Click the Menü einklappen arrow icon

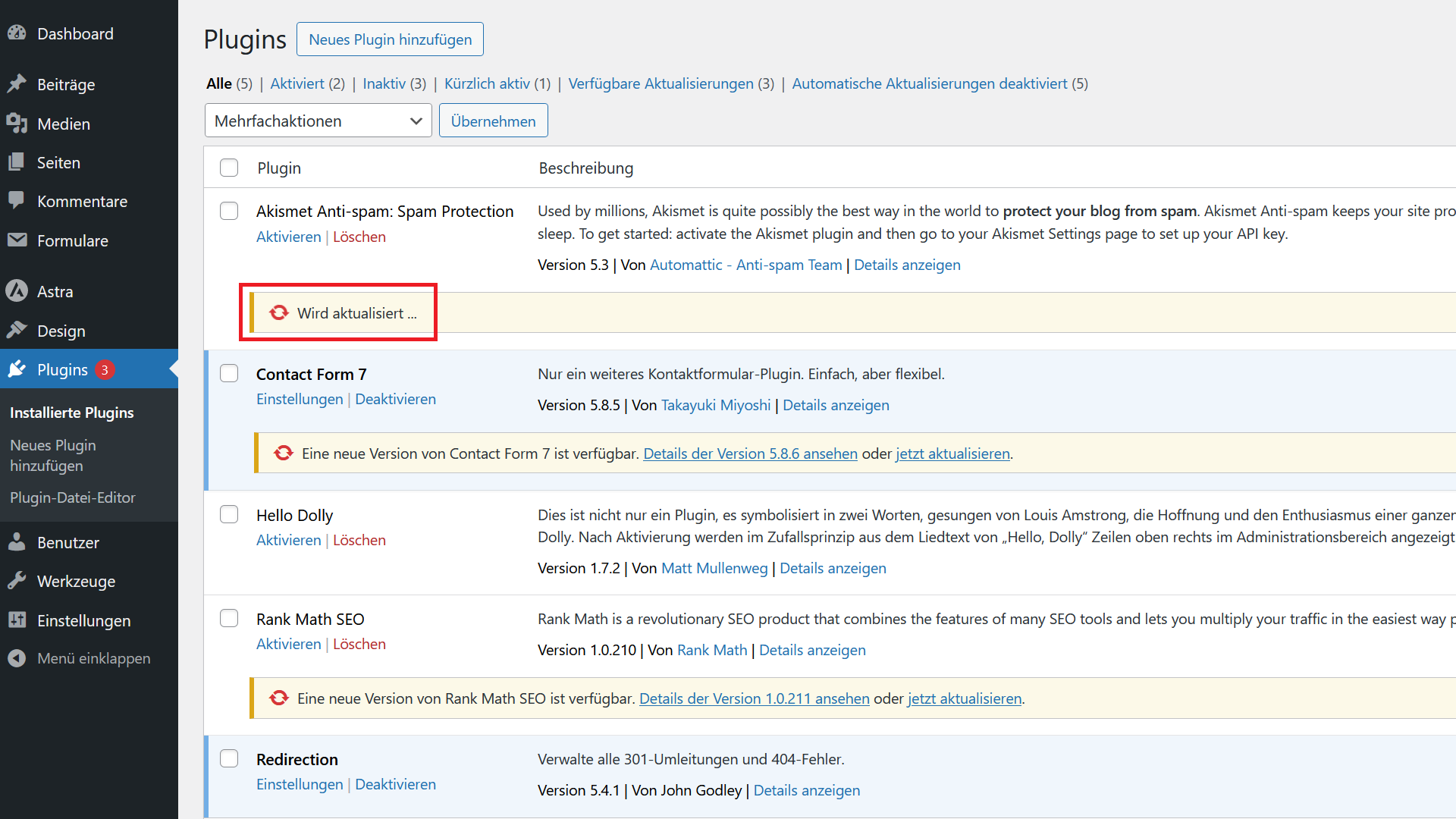[17, 658]
